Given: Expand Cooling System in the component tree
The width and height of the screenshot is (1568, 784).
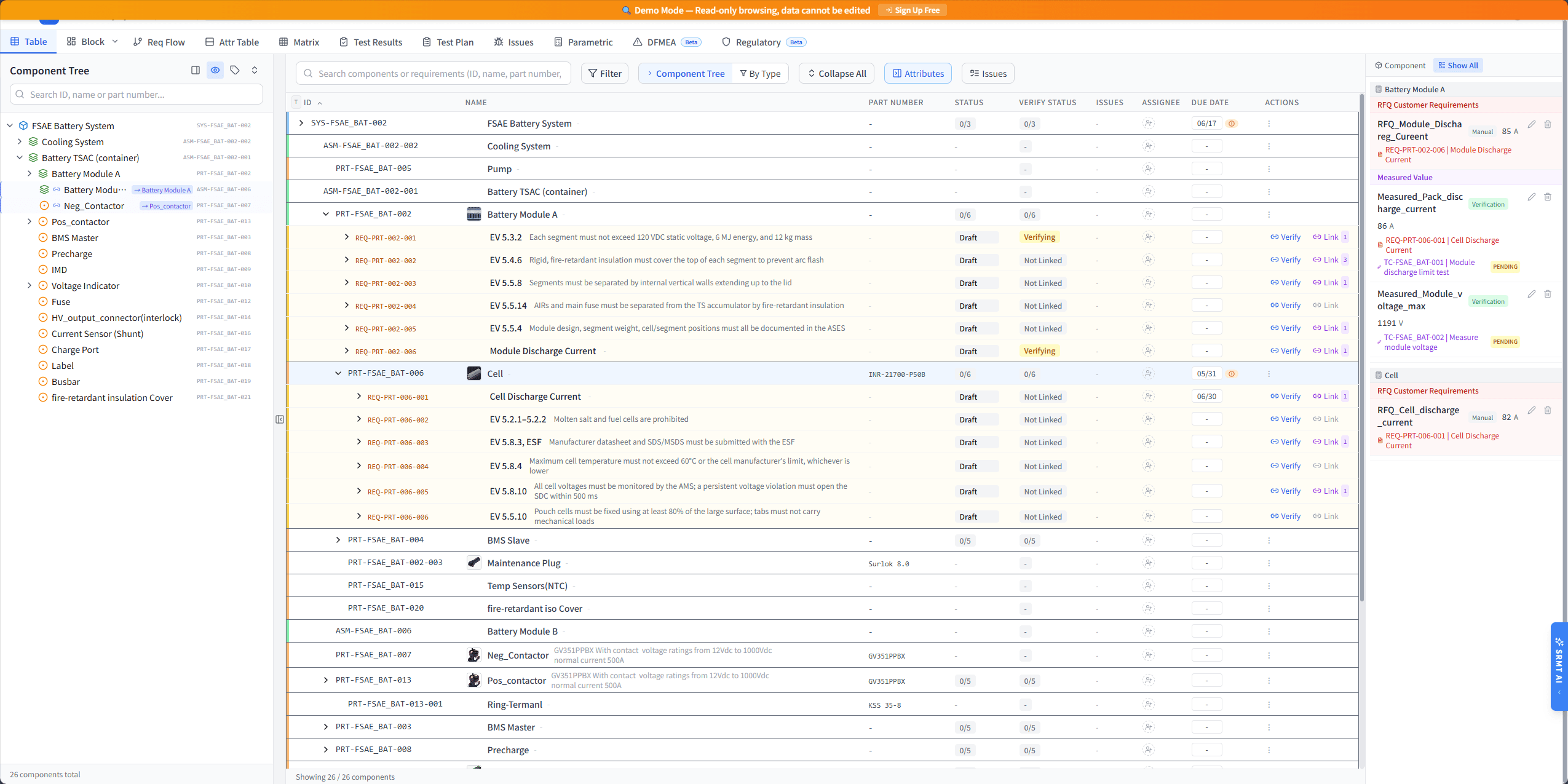Looking at the screenshot, I should pos(20,141).
